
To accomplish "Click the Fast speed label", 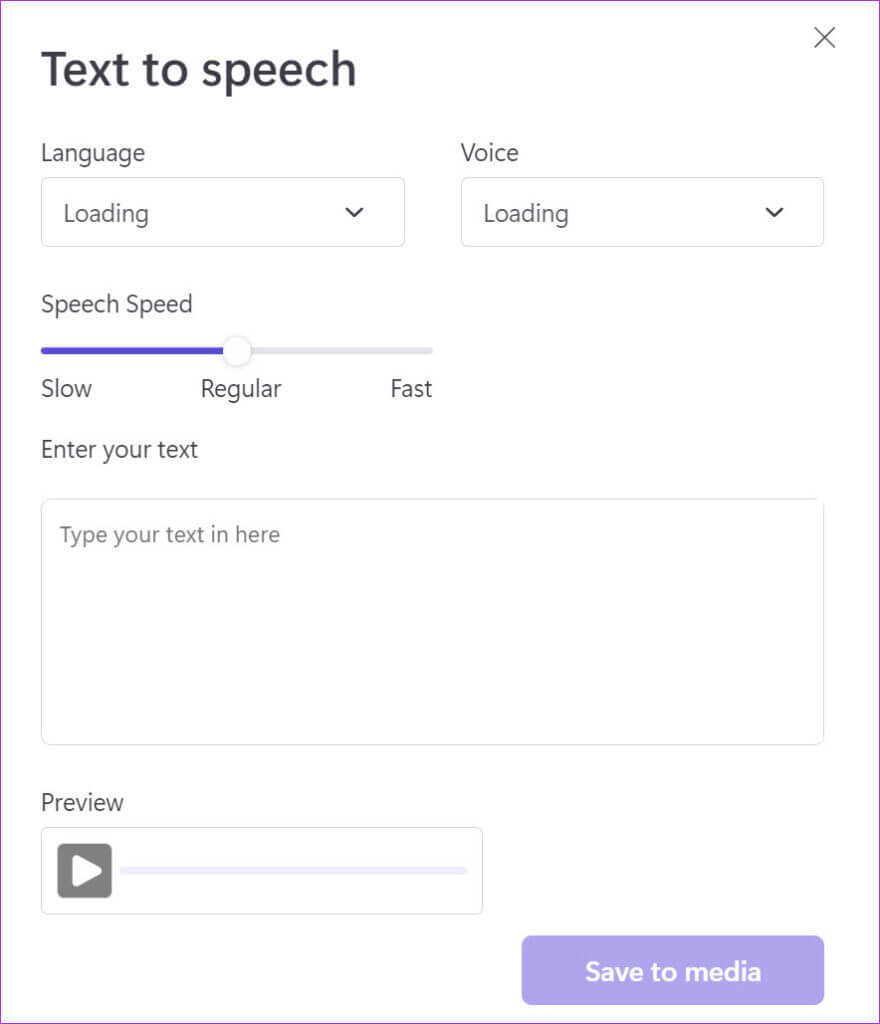I will tap(411, 389).
